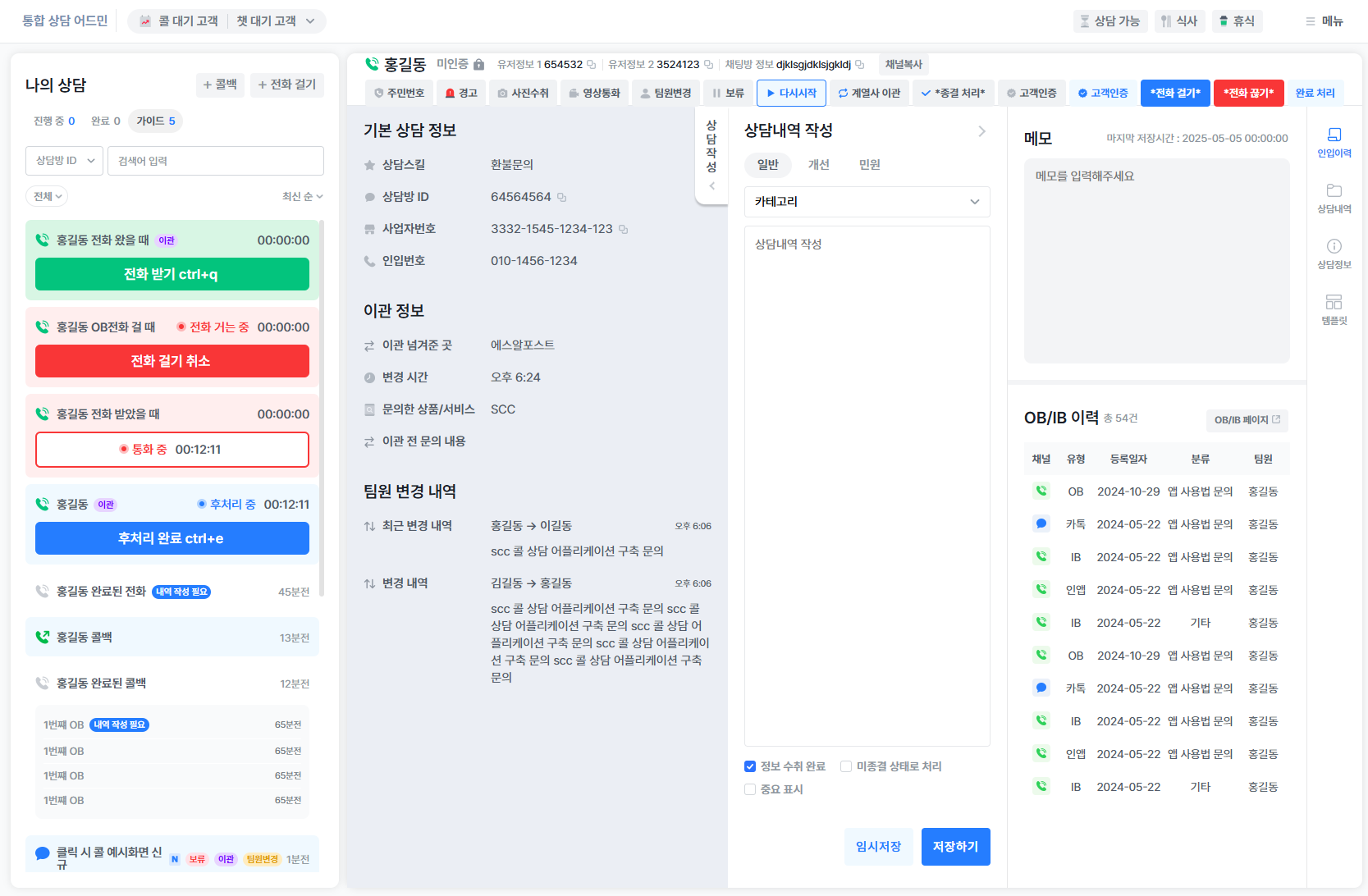The image size is (1368, 896).
Task: Click the 메모 text area
Action: point(1156,261)
